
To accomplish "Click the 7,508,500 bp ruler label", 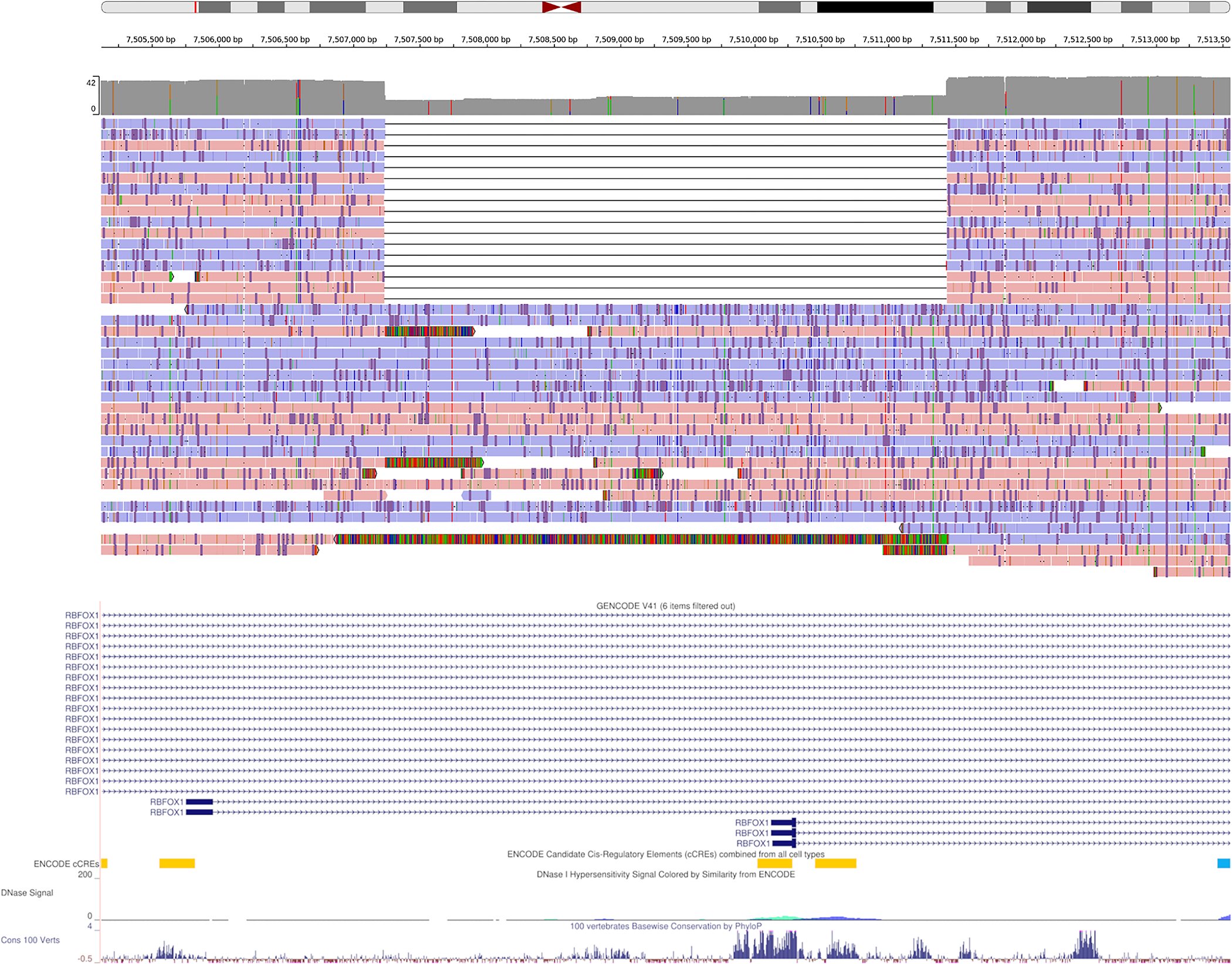I will 553,39.
